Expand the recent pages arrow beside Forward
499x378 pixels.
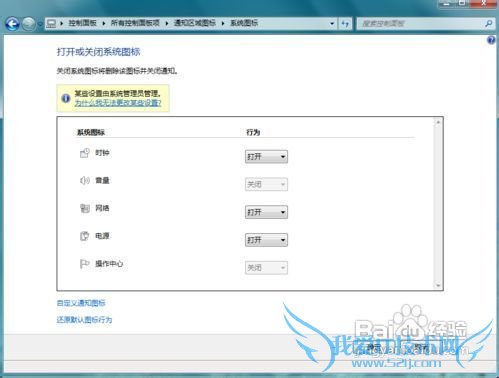pyautogui.click(x=40, y=24)
